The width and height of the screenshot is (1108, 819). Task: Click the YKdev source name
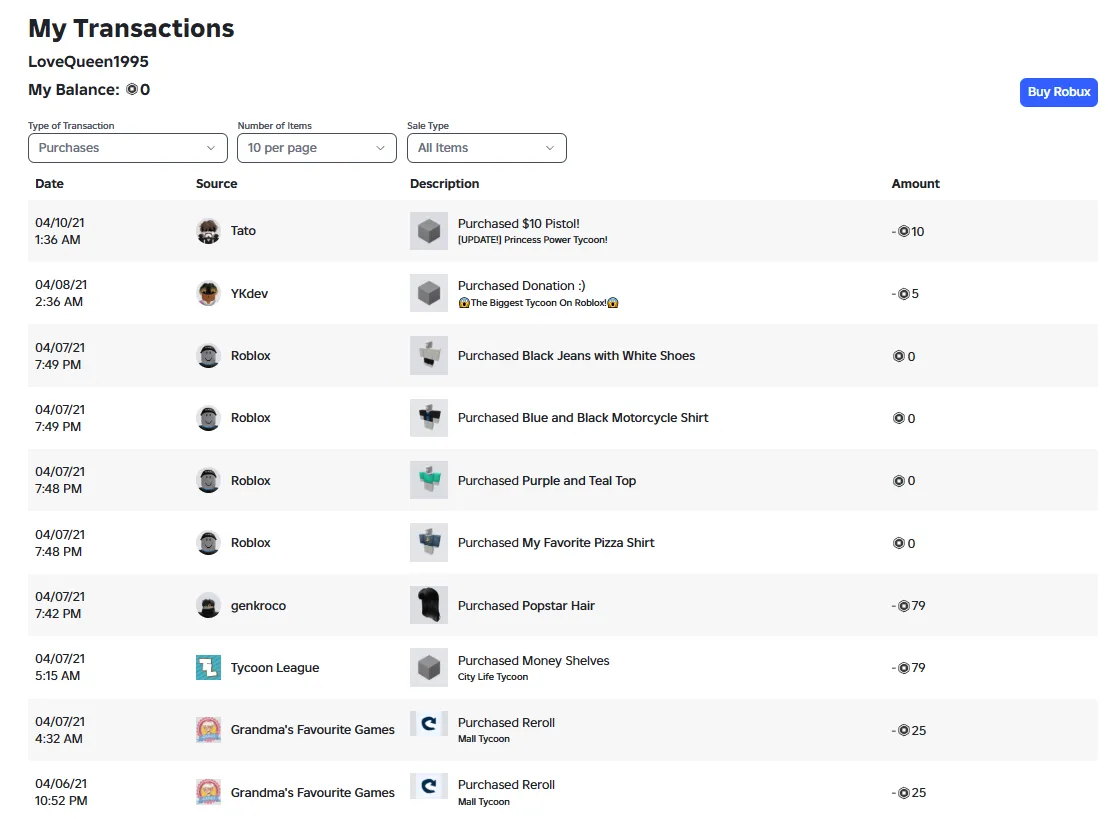tap(249, 293)
